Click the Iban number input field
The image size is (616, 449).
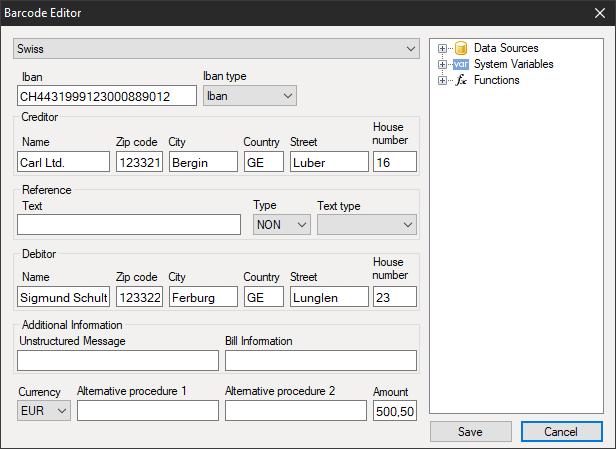(x=107, y=96)
